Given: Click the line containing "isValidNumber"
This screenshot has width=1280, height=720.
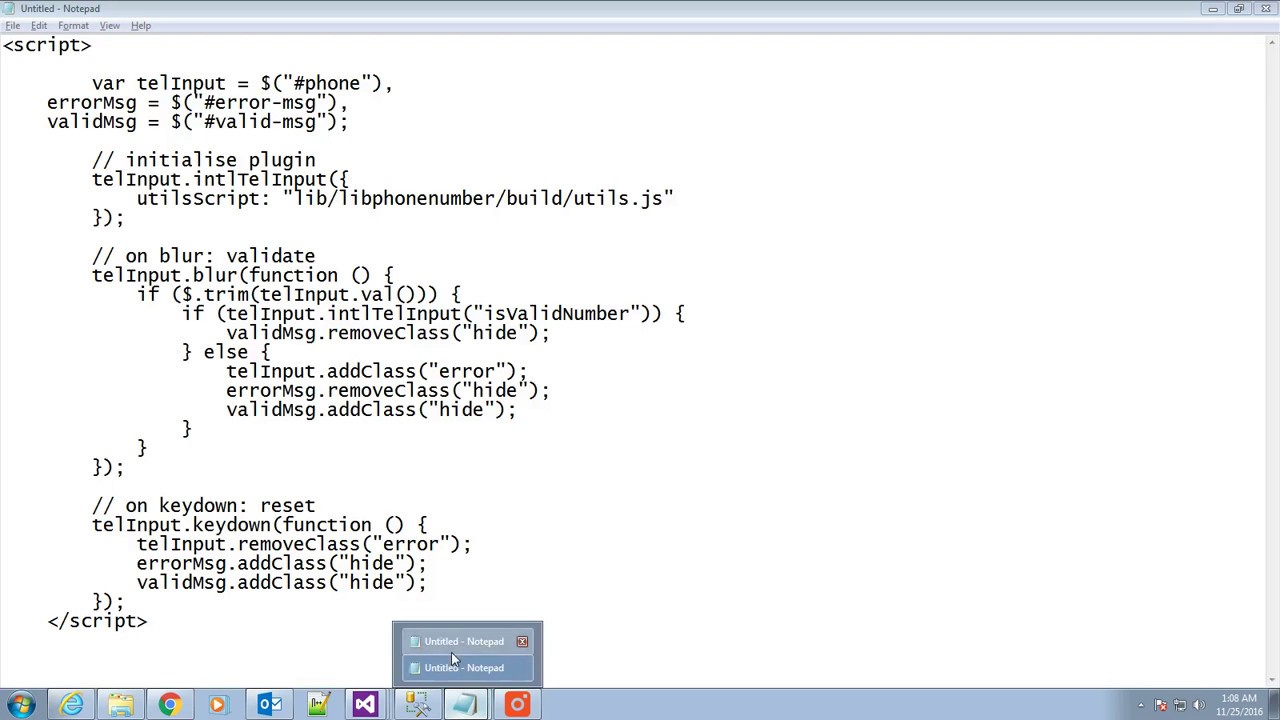Looking at the screenshot, I should pos(433,314).
